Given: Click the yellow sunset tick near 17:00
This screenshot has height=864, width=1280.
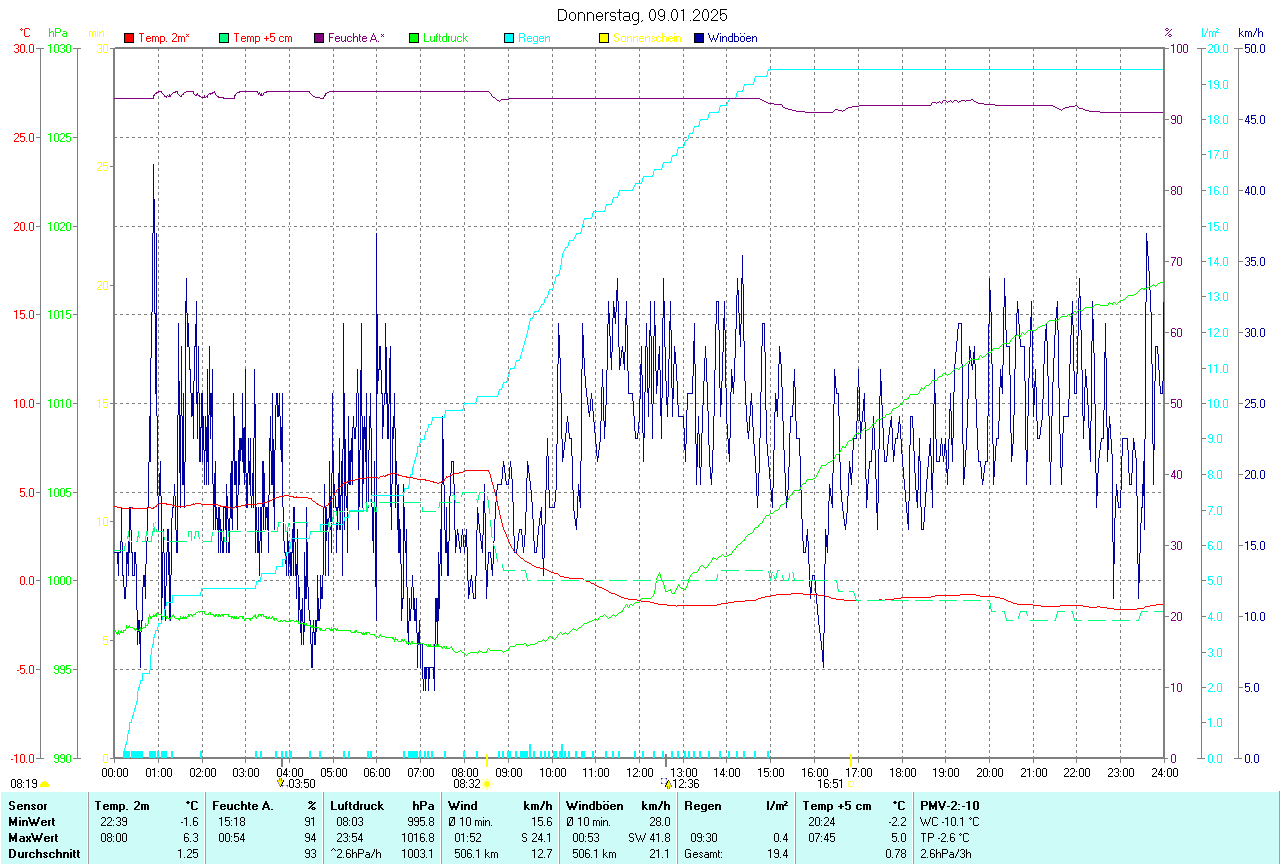Looking at the screenshot, I should 850,759.
